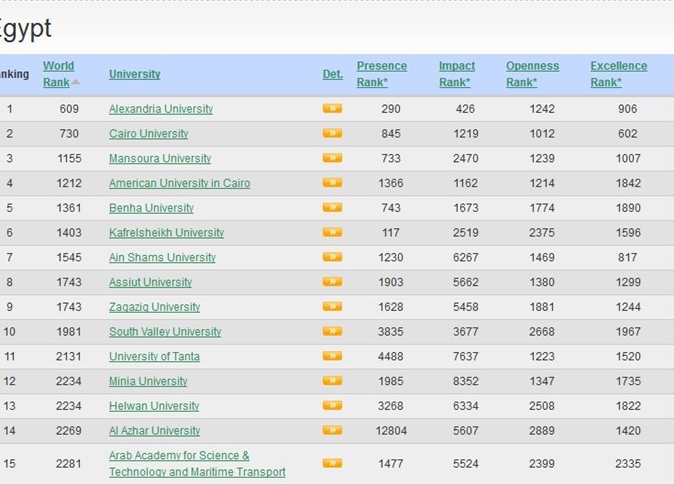Select excellence rank value 2335
This screenshot has width=674, height=485.
[x=628, y=464]
